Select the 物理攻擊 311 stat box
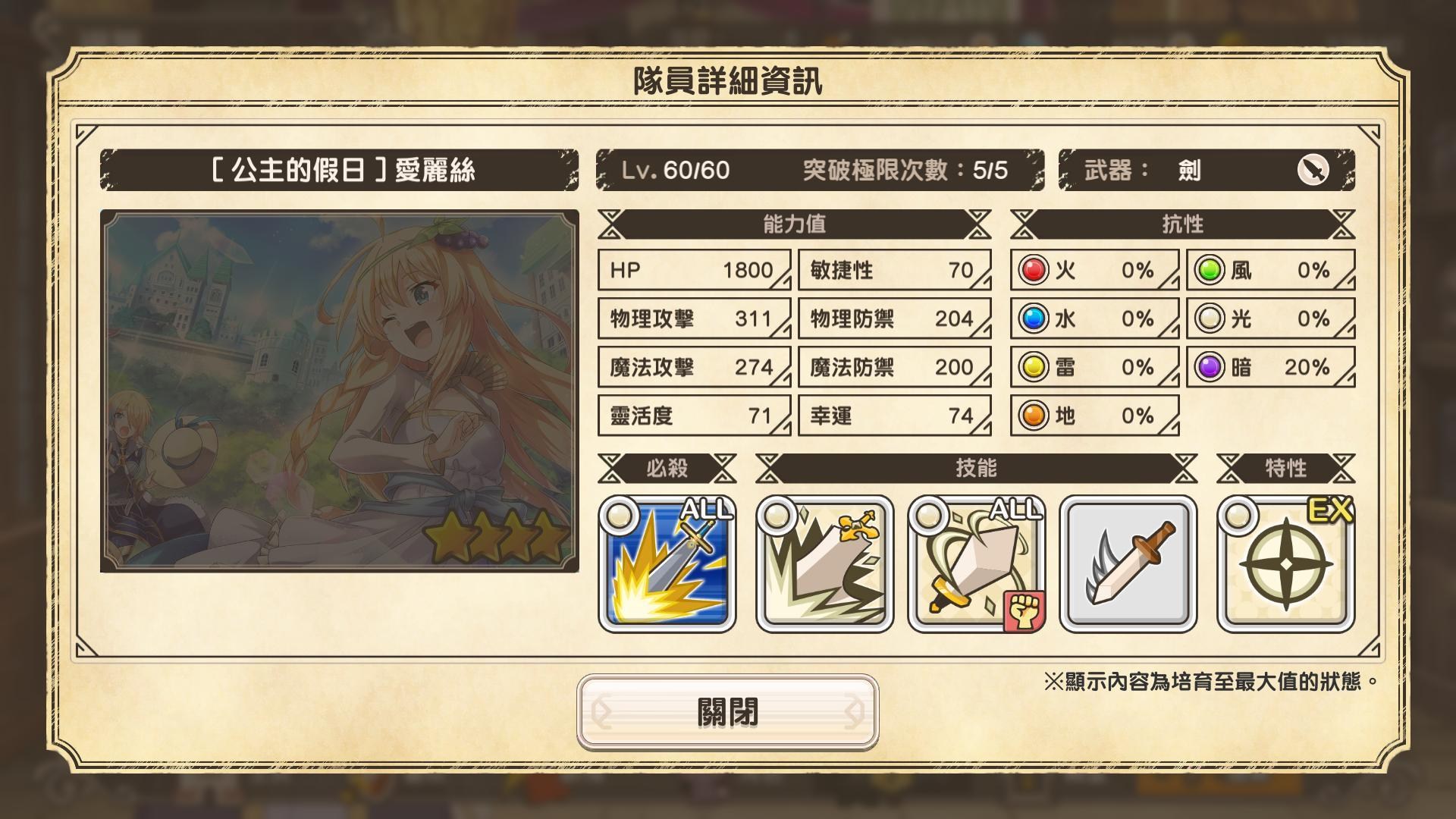This screenshot has width=1456, height=819. pyautogui.click(x=694, y=318)
